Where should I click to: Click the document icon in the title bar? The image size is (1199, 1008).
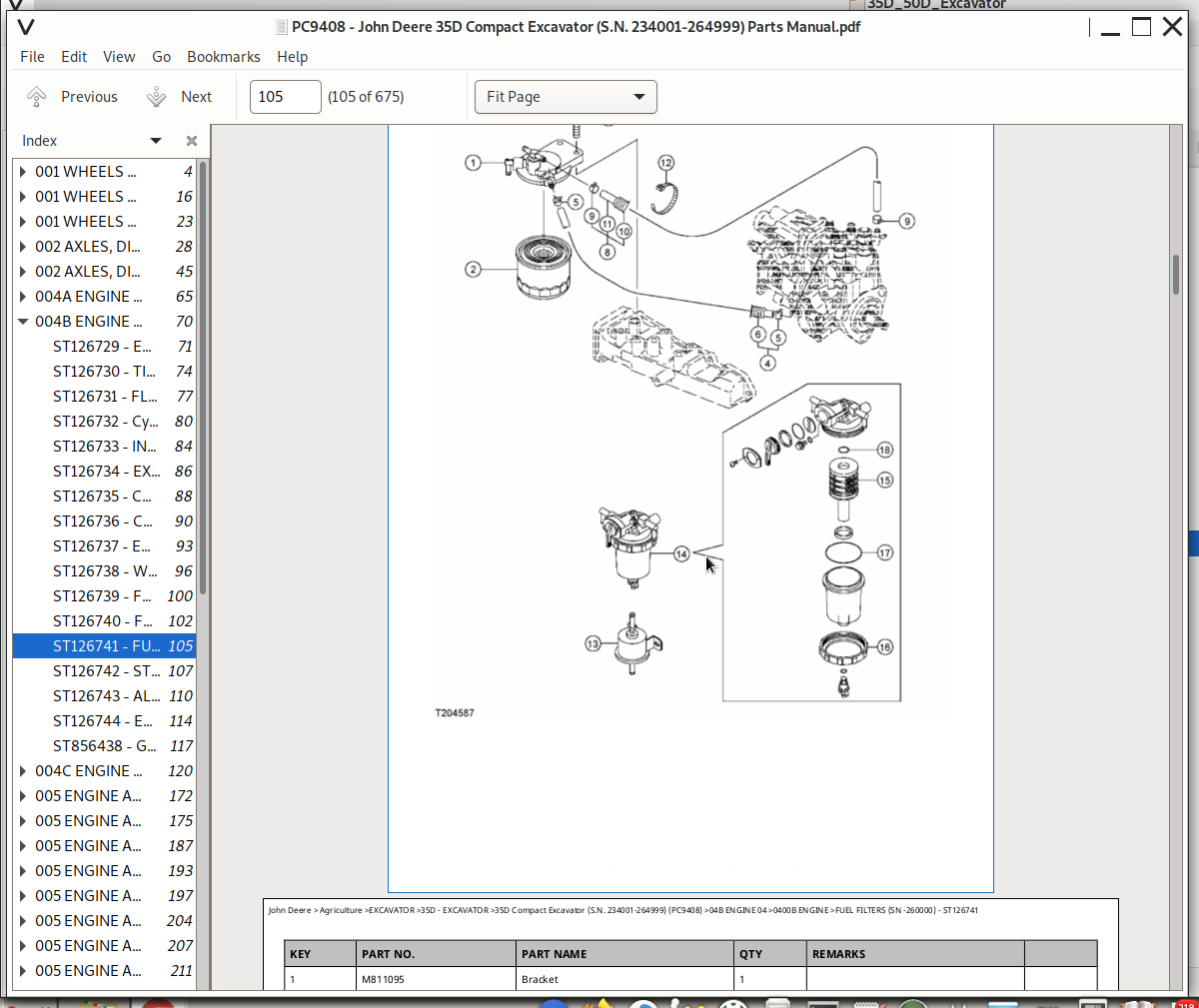281,27
